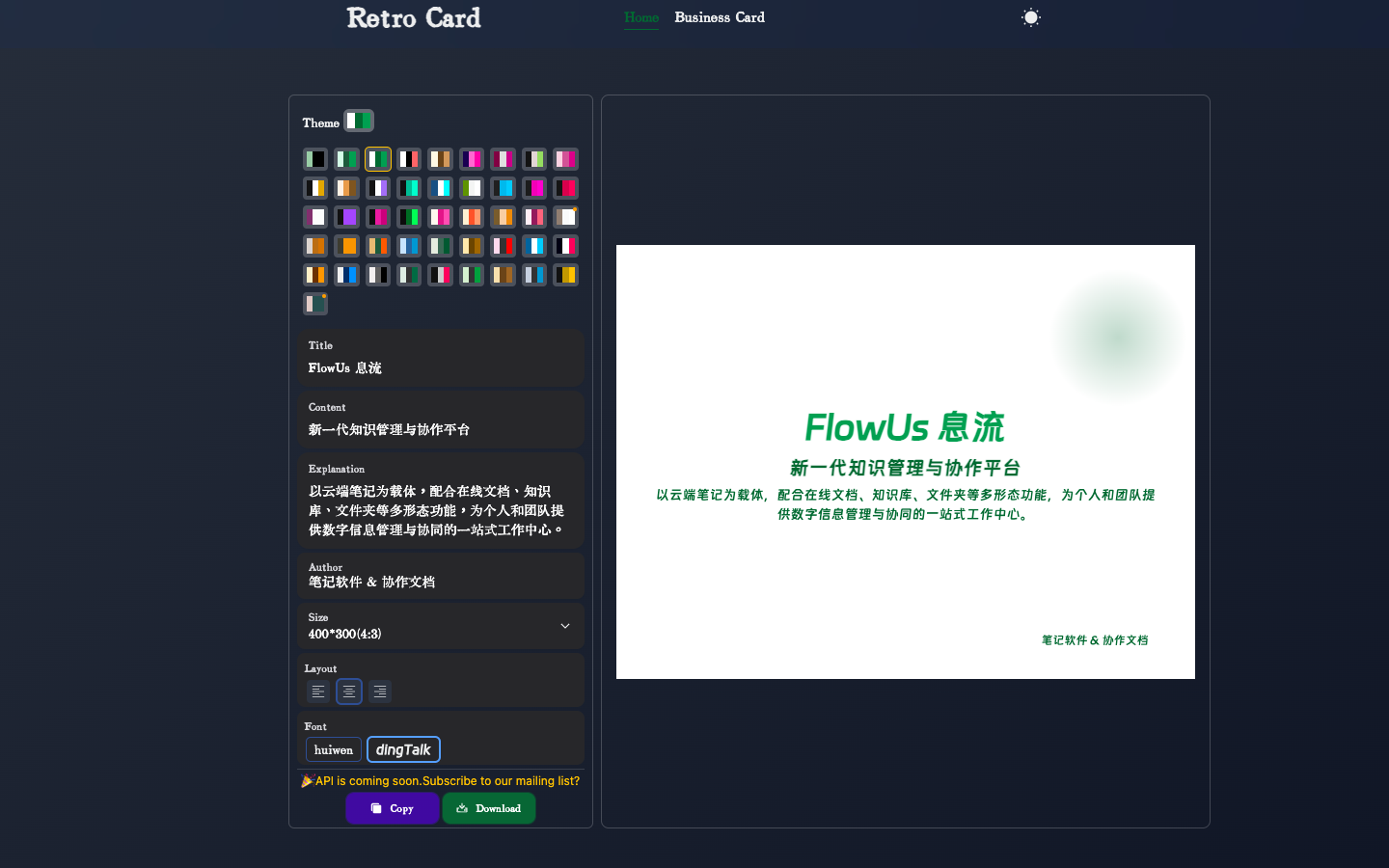Go to the Home tab
Screen dimensions: 1389x868
[641, 17]
